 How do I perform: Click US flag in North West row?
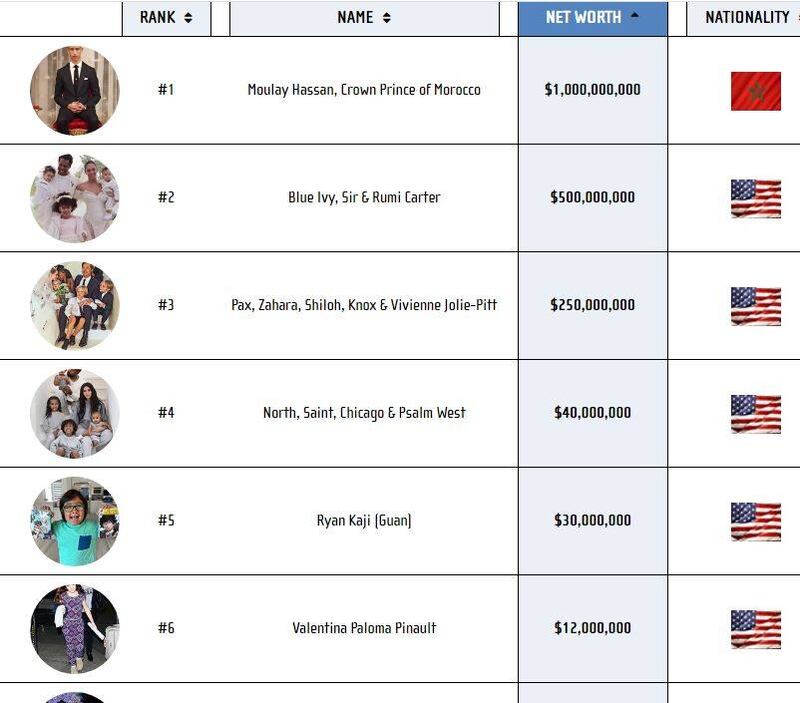click(756, 414)
